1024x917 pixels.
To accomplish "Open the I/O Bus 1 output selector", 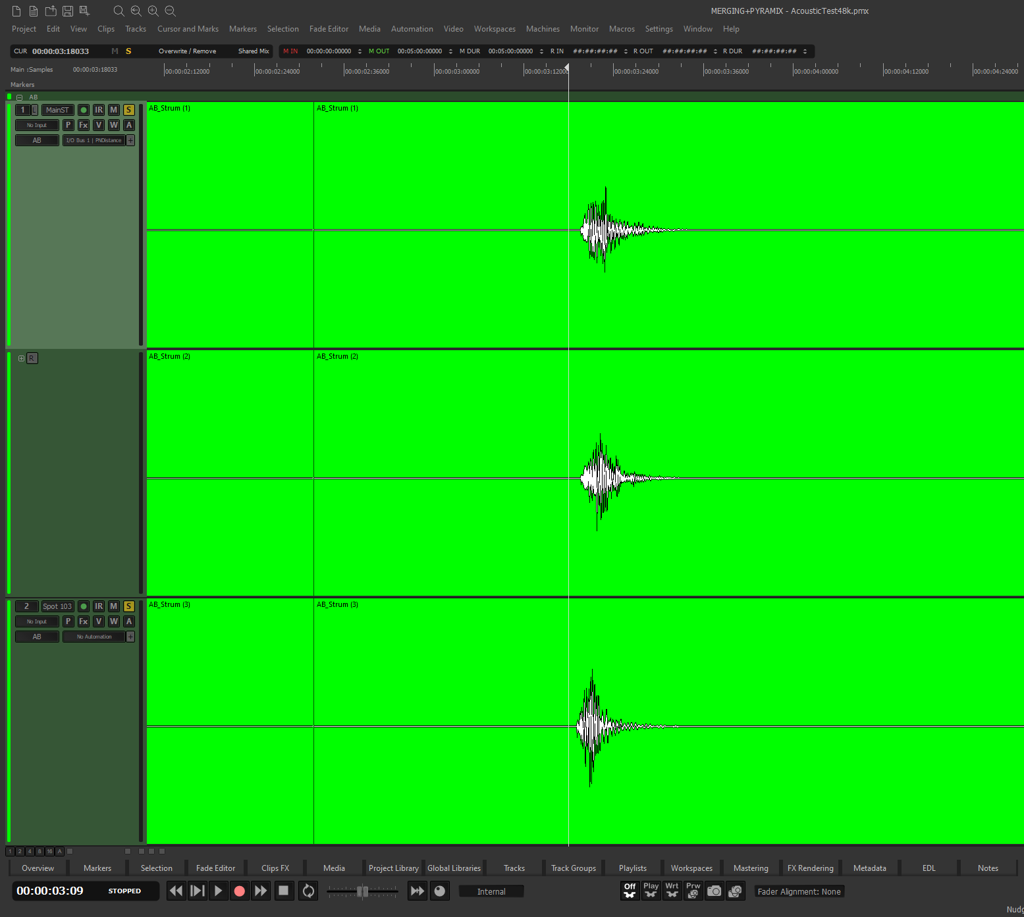I will (93, 140).
